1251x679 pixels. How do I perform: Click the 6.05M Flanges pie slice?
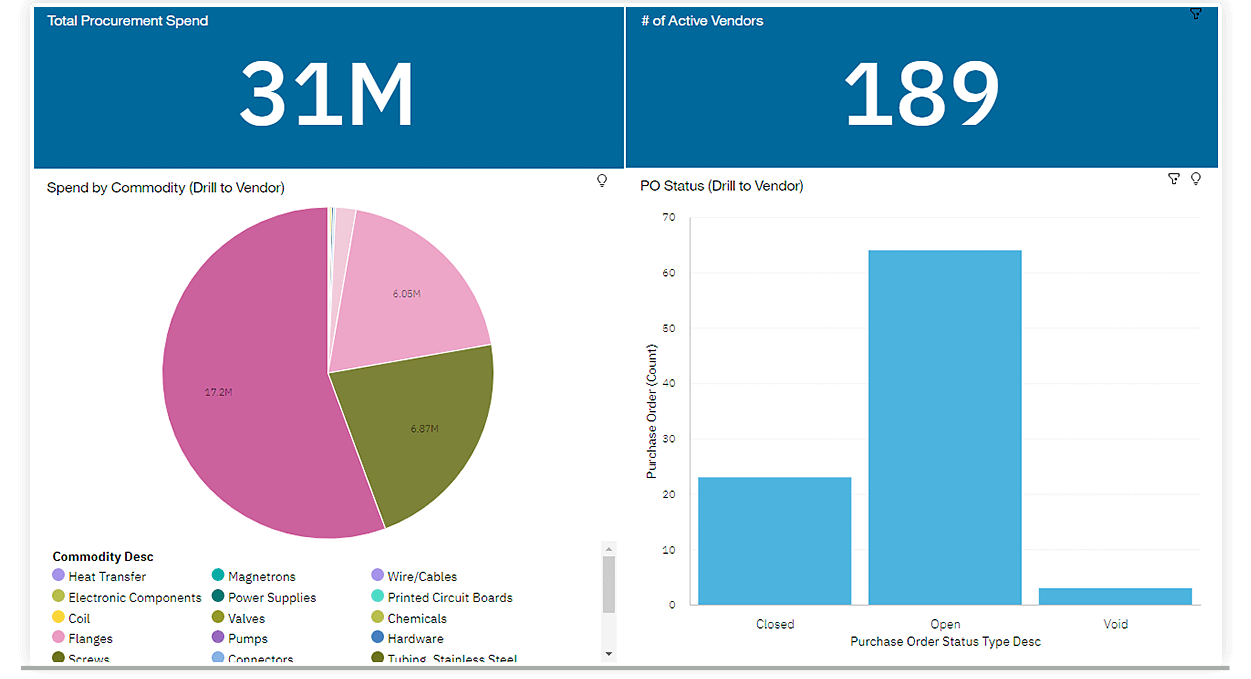[410, 295]
